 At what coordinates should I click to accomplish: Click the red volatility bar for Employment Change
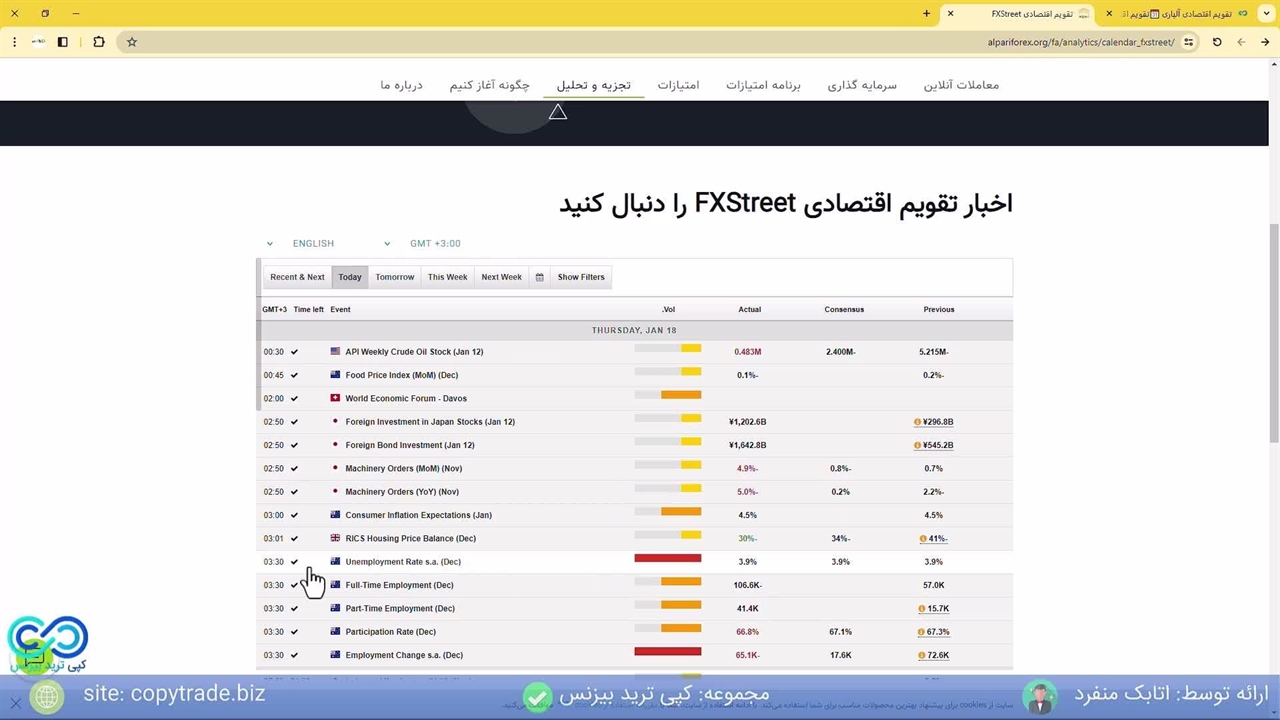tap(667, 652)
